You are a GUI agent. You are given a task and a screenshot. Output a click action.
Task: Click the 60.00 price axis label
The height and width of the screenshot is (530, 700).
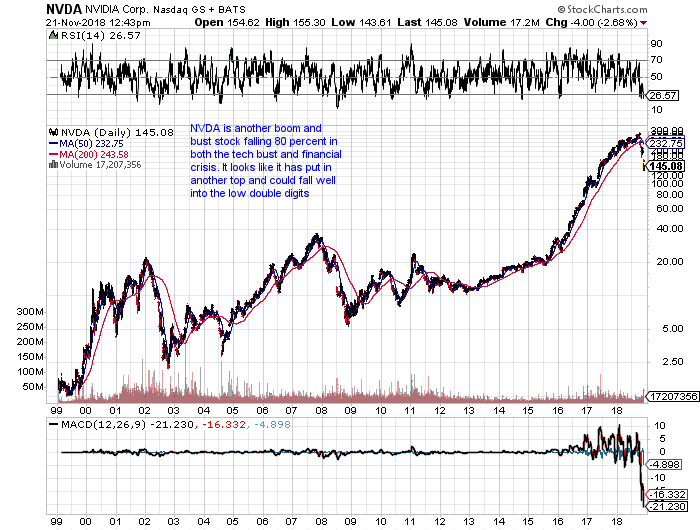click(670, 209)
